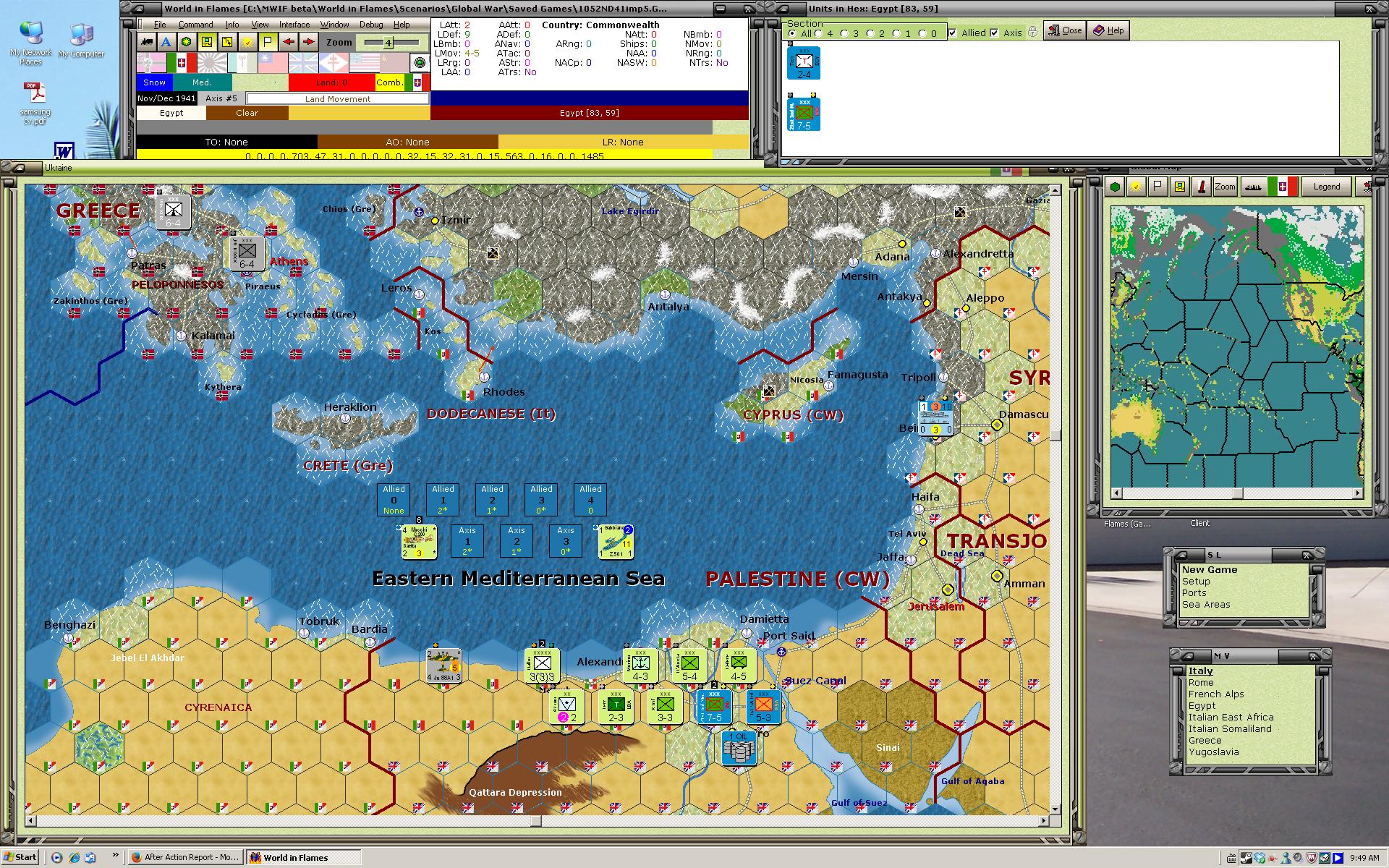
Task: Select the Free French cross flag
Action: click(334, 63)
